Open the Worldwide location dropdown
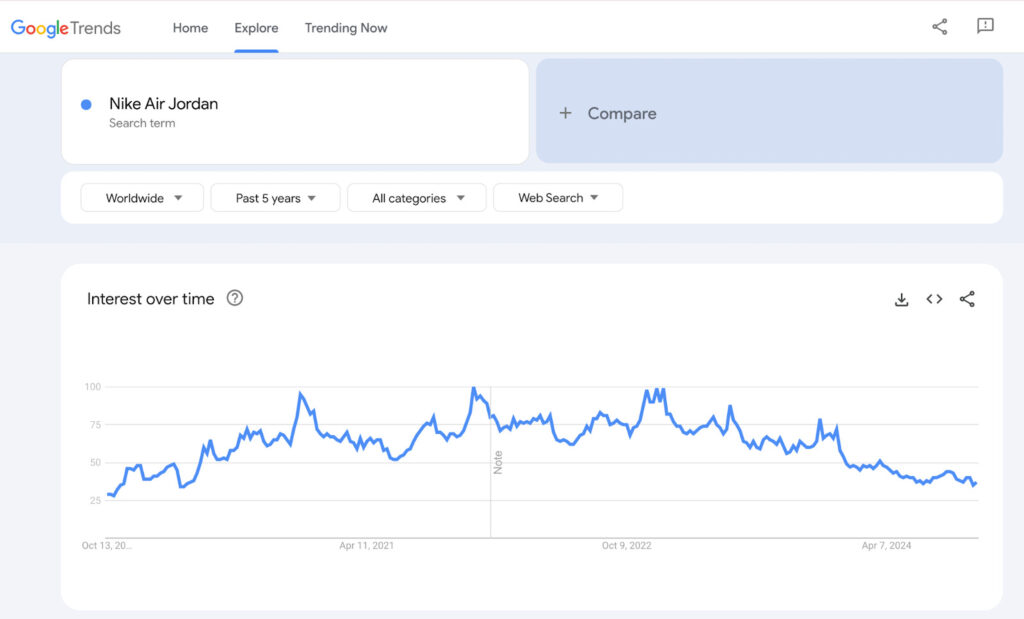The height and width of the screenshot is (619, 1024). 142,198
